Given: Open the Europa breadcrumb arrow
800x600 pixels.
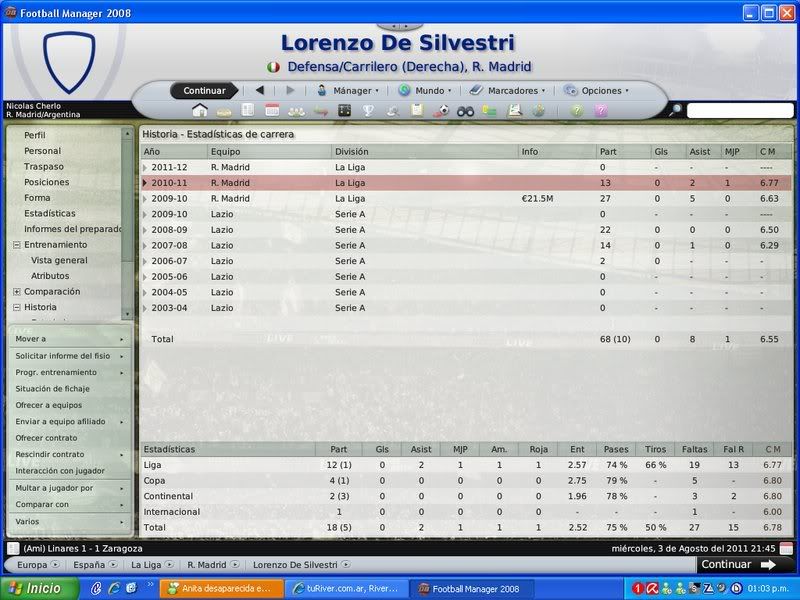Looking at the screenshot, I should 55,564.
